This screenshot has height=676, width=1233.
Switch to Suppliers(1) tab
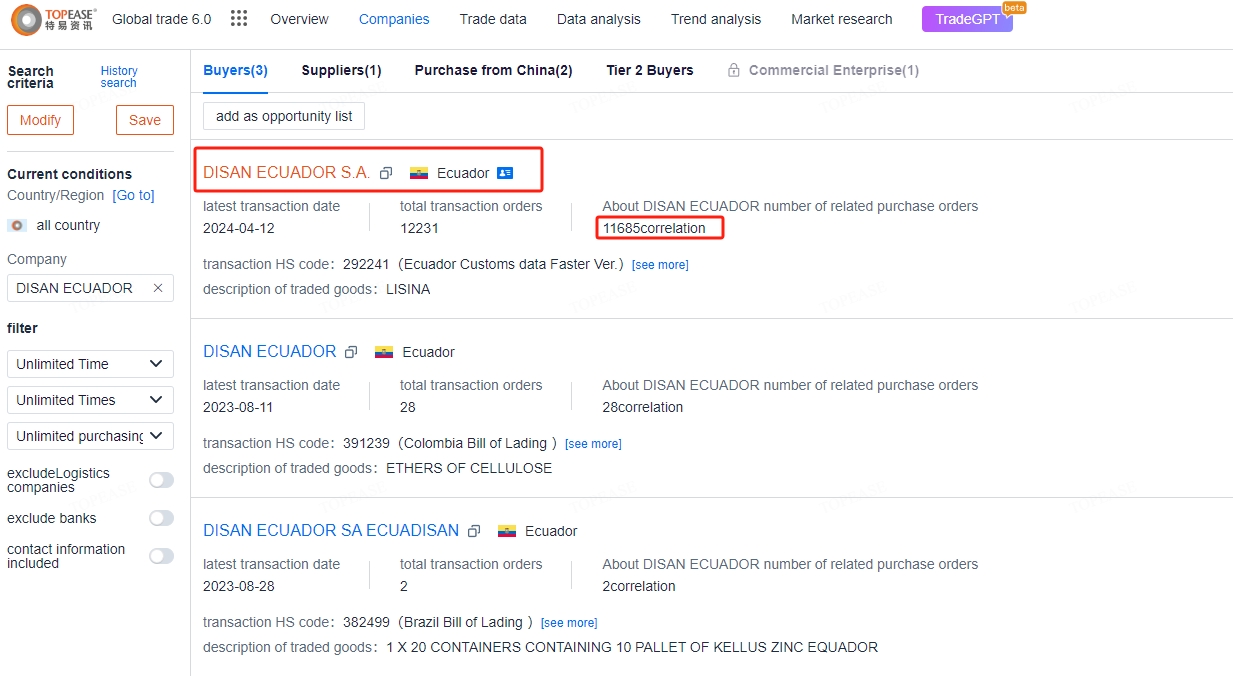point(341,70)
